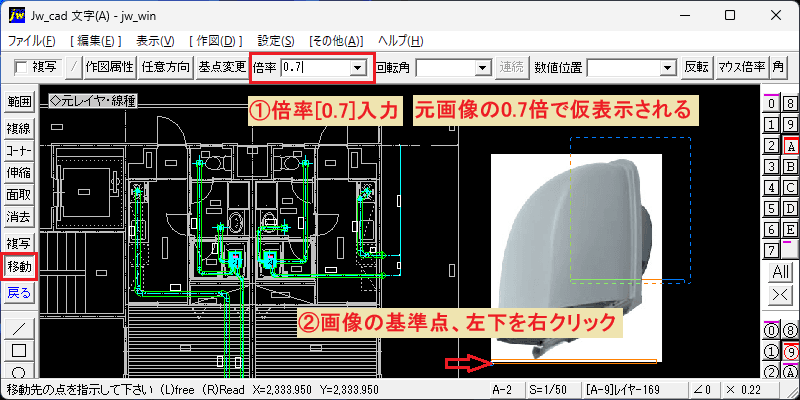This screenshot has height=400, width=800.
Task: Click the slash button beside 作図属性
Action: coord(74,67)
